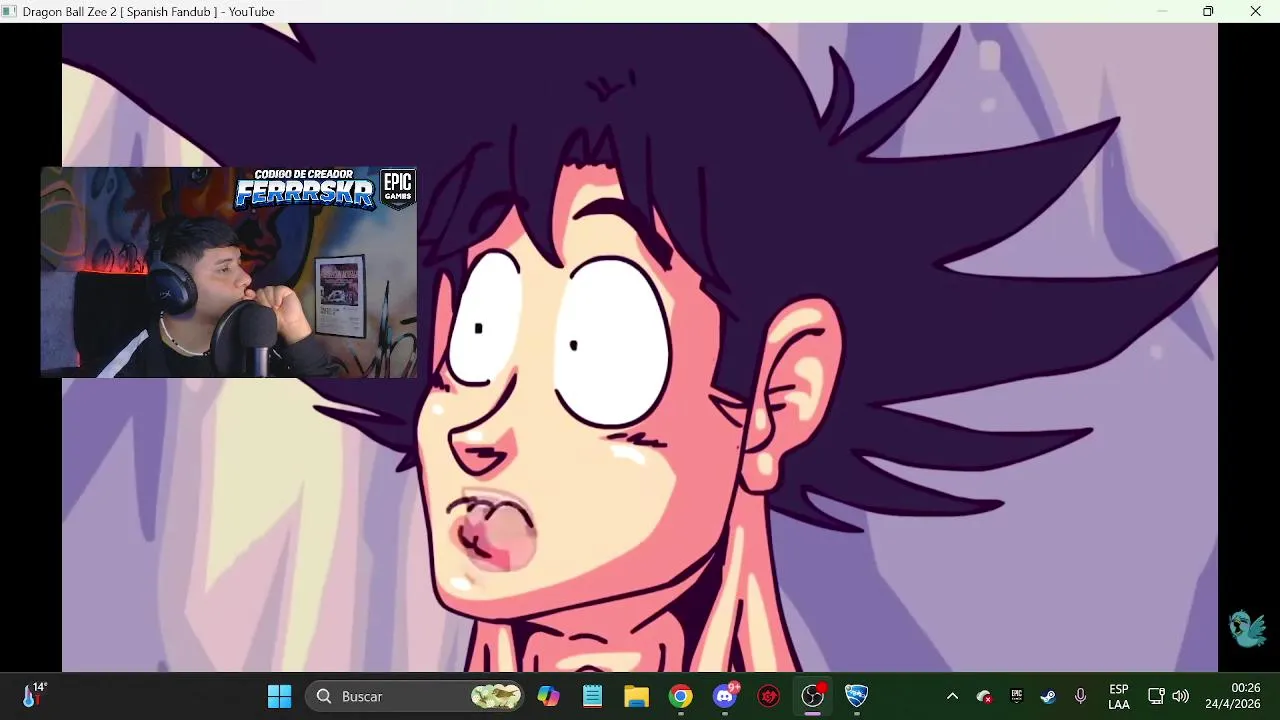Screen dimensions: 1280x720
Task: Open Discord from the taskbar
Action: click(x=725, y=696)
